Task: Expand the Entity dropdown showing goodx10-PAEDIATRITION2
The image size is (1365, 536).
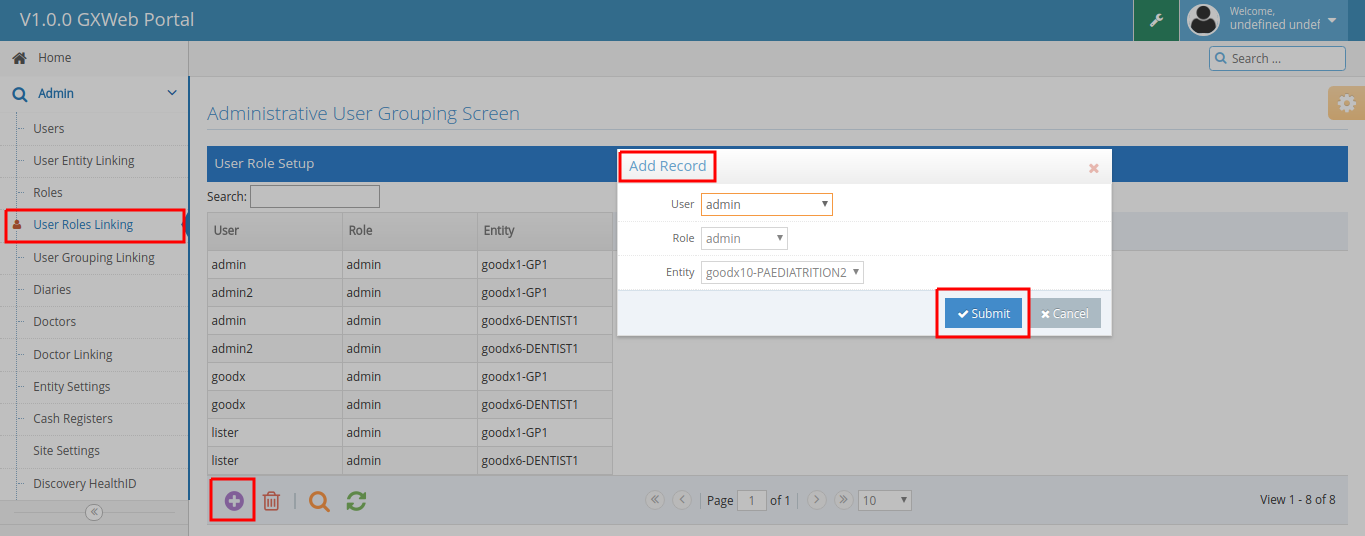Action: [782, 272]
